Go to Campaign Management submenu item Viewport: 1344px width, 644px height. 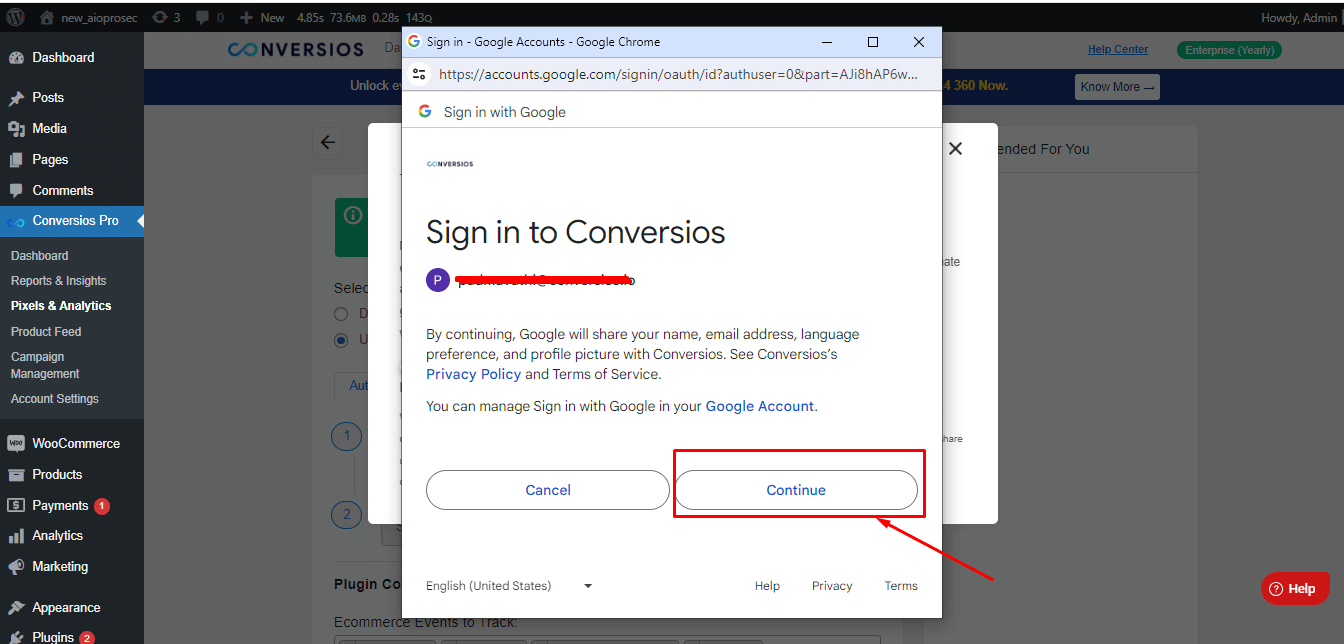click(45, 365)
